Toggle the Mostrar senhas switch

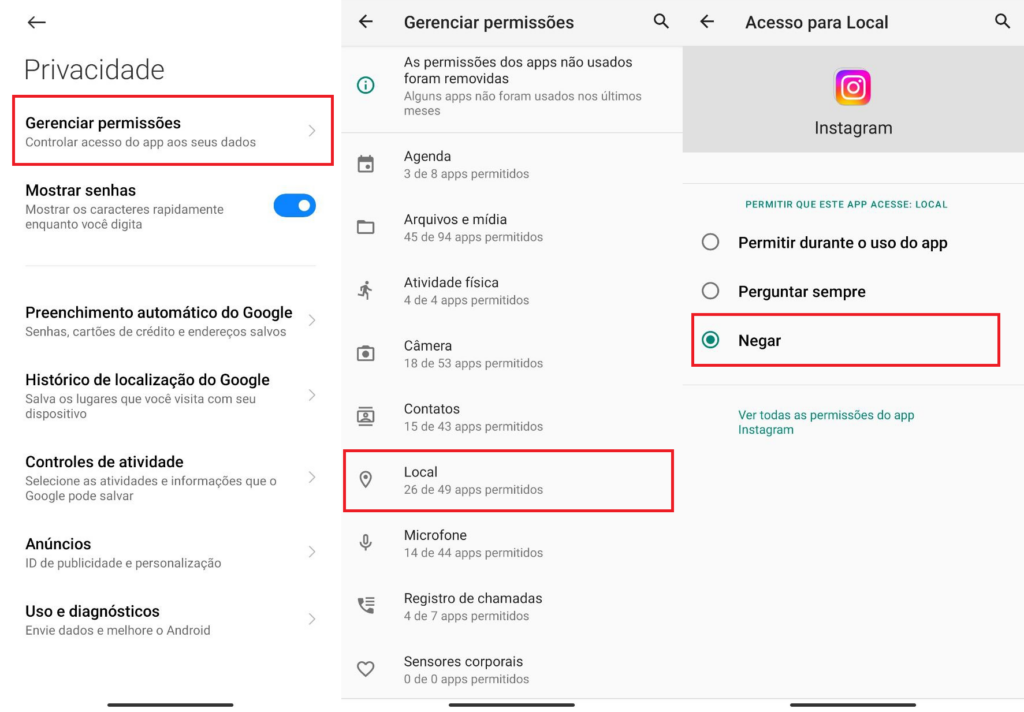294,206
